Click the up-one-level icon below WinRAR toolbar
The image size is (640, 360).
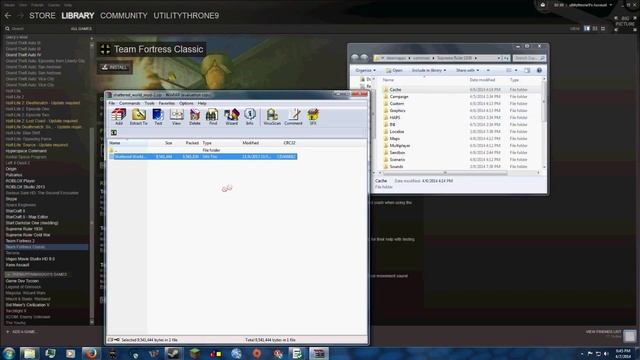coord(114,133)
